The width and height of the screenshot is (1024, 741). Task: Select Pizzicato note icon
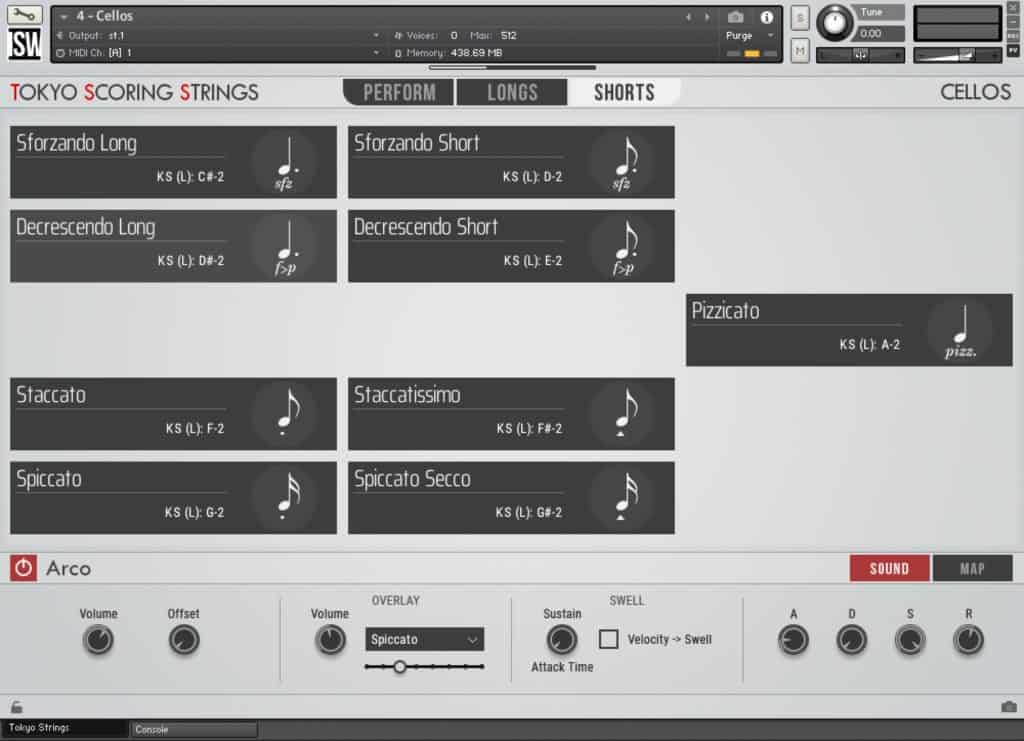[x=961, y=330]
